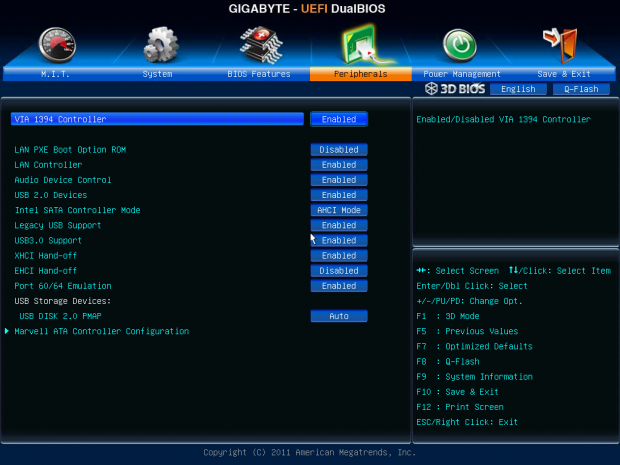620x465 pixels.
Task: Expand Marvell ATA Controller Configuration submenu
Action: pos(101,331)
